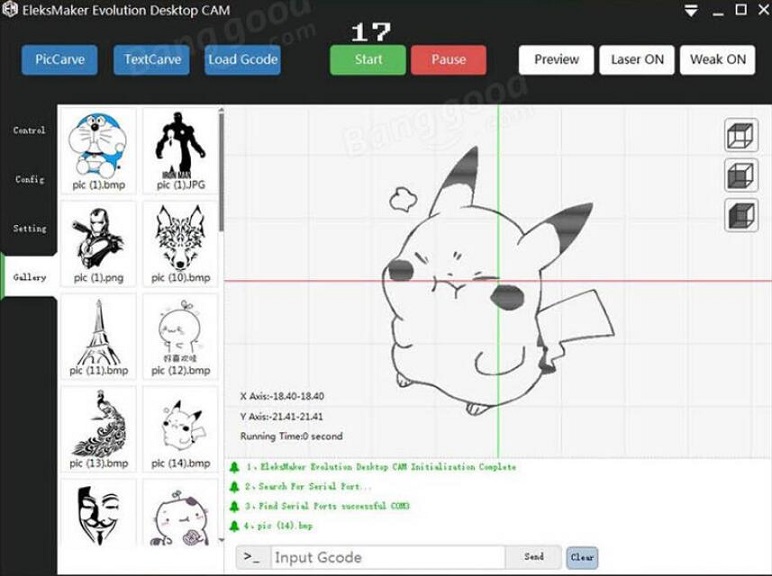Send the Gcode command

tap(534, 557)
